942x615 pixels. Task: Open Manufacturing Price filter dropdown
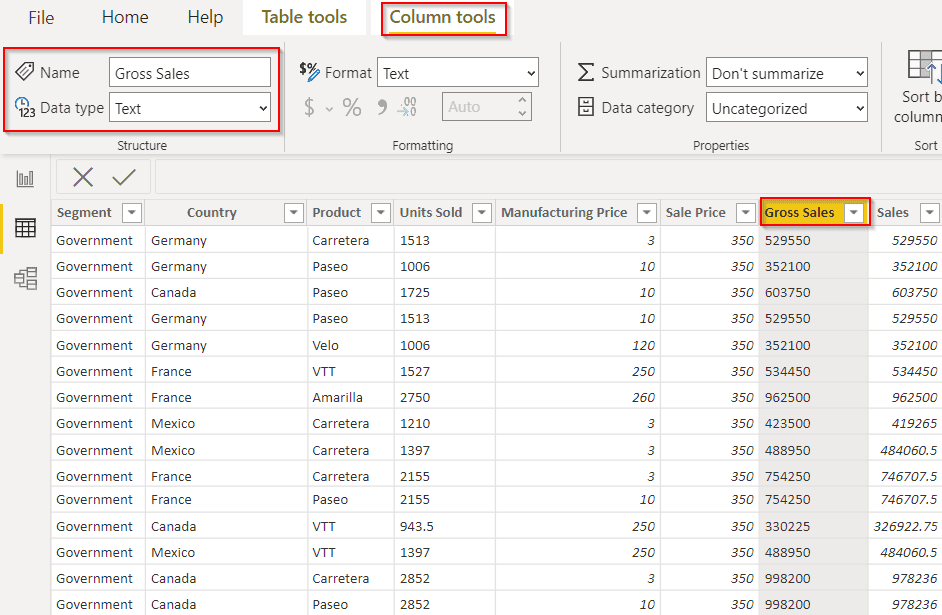pos(646,213)
